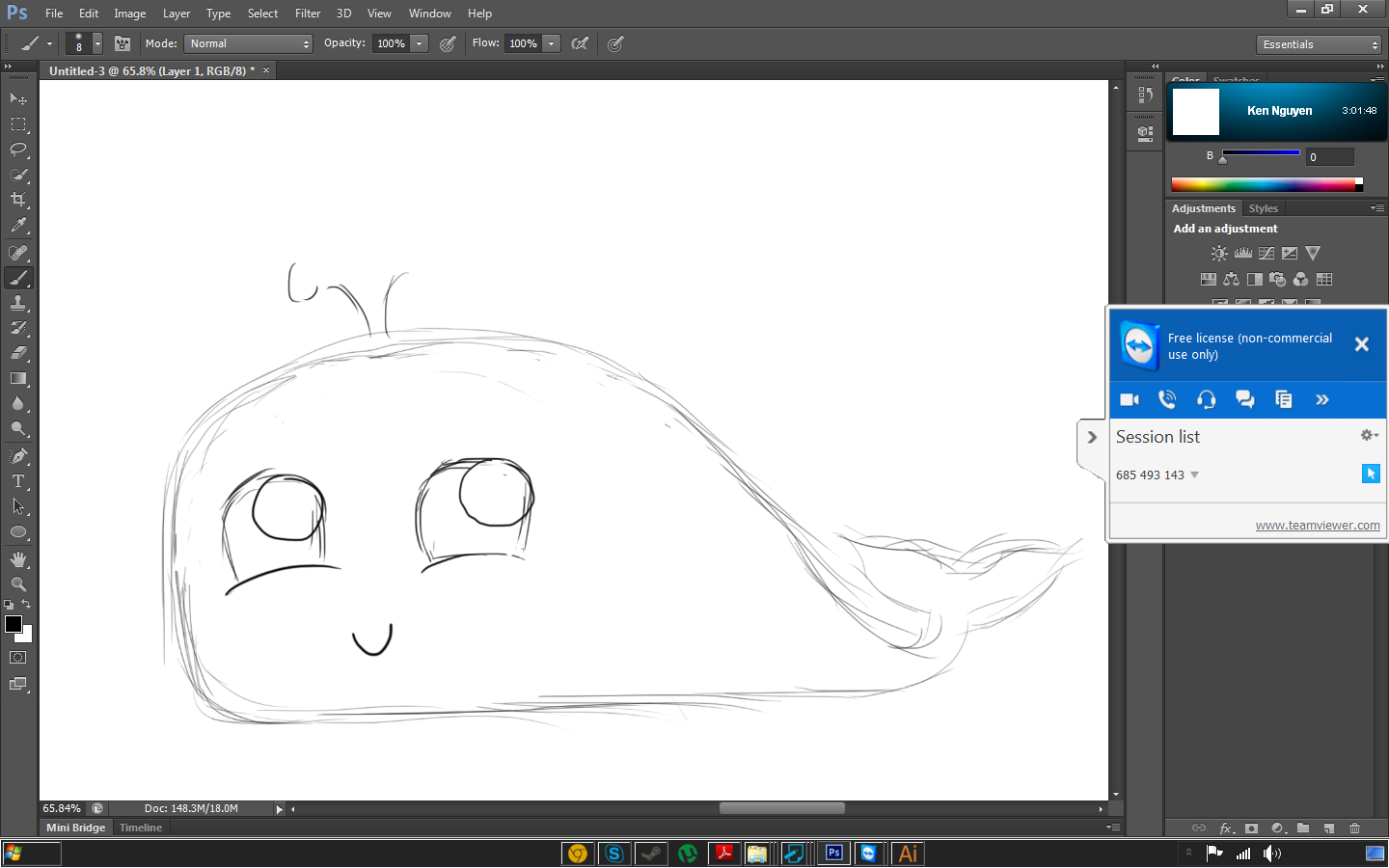Select the Zoom tool in toolbar

coord(18,584)
